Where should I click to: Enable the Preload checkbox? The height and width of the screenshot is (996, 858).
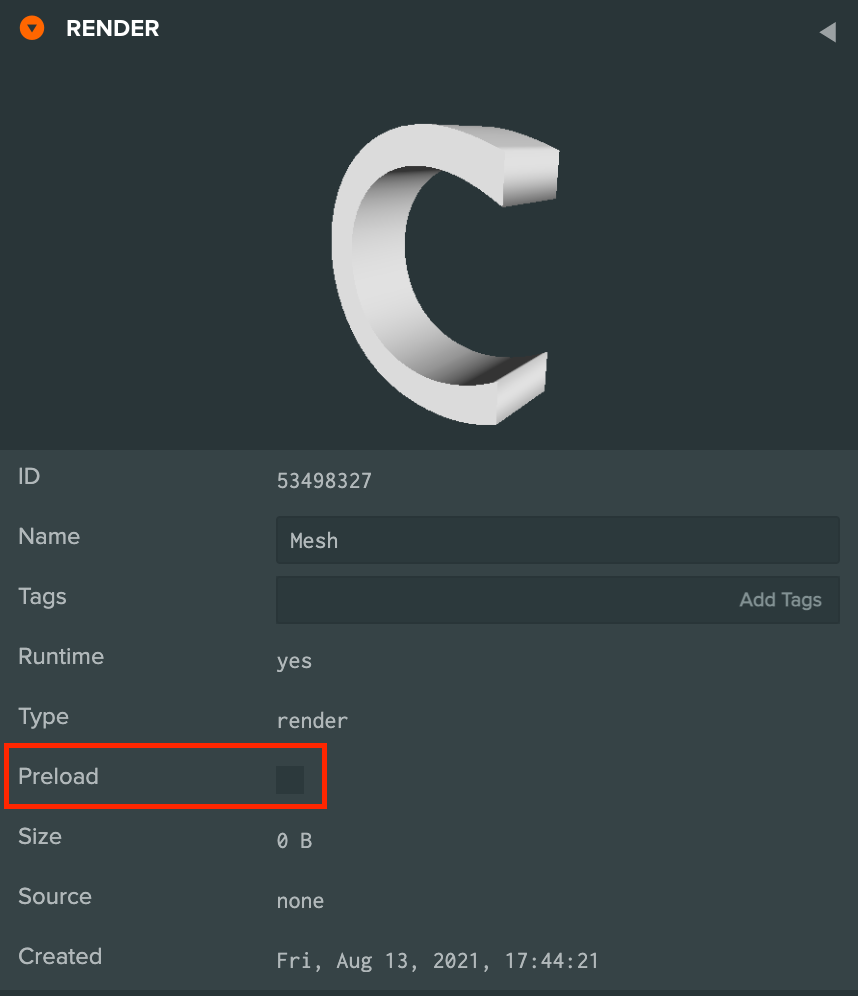pyautogui.click(x=290, y=779)
